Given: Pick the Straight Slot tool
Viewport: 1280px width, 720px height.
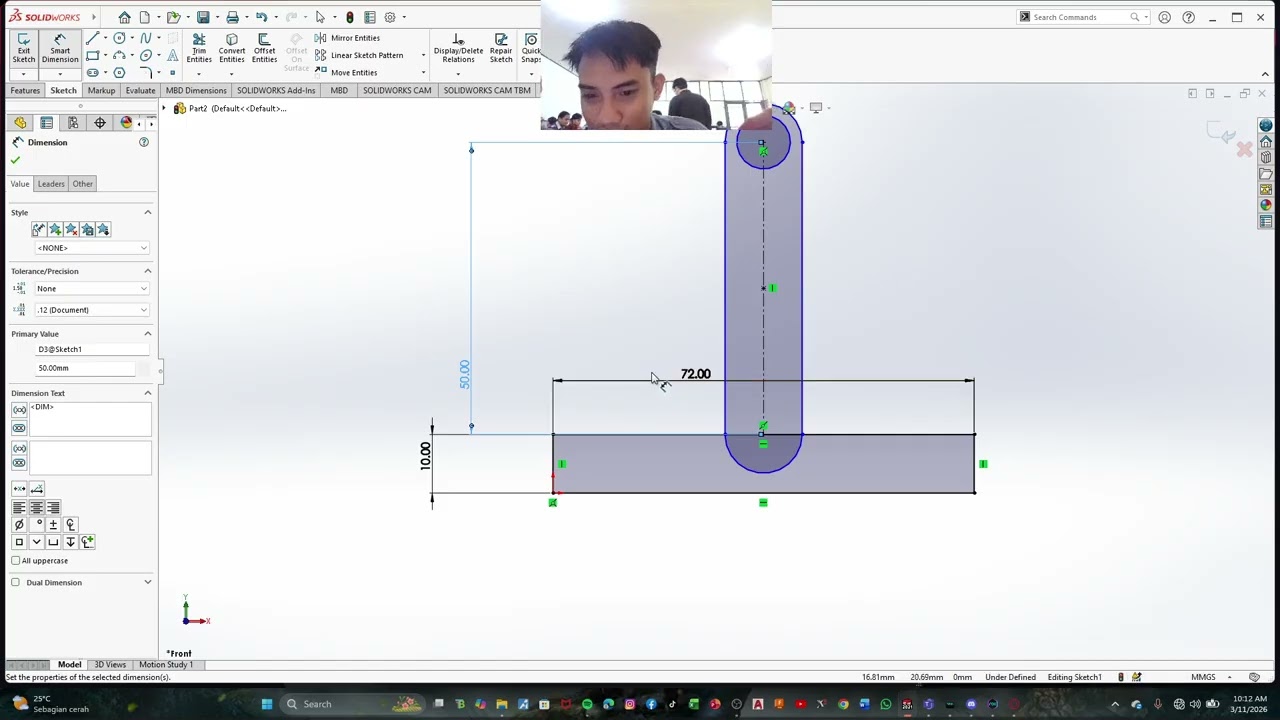Looking at the screenshot, I should [x=92, y=73].
